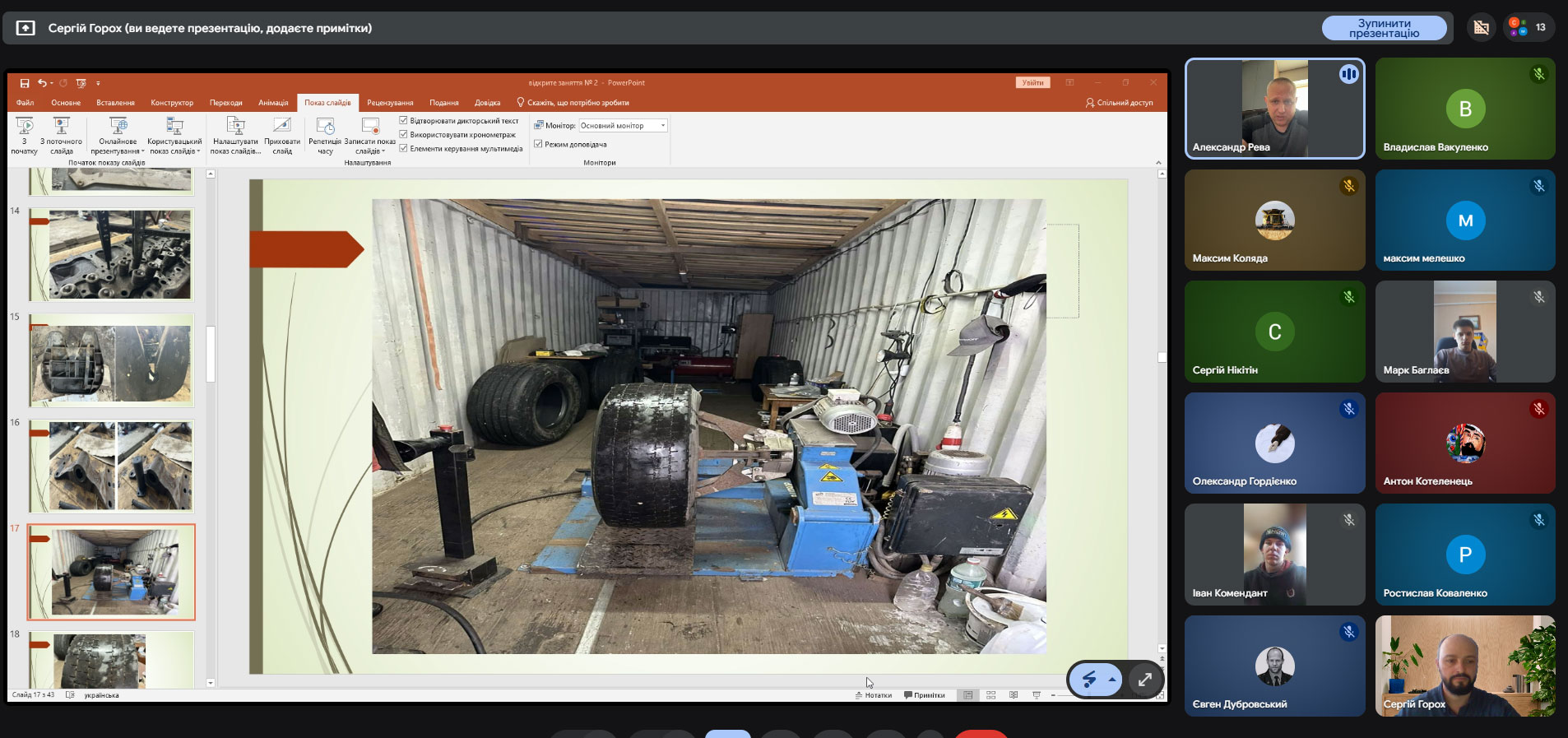Expand the shared presentation to full screen
Image resolution: width=1568 pixels, height=738 pixels.
coord(1144,680)
